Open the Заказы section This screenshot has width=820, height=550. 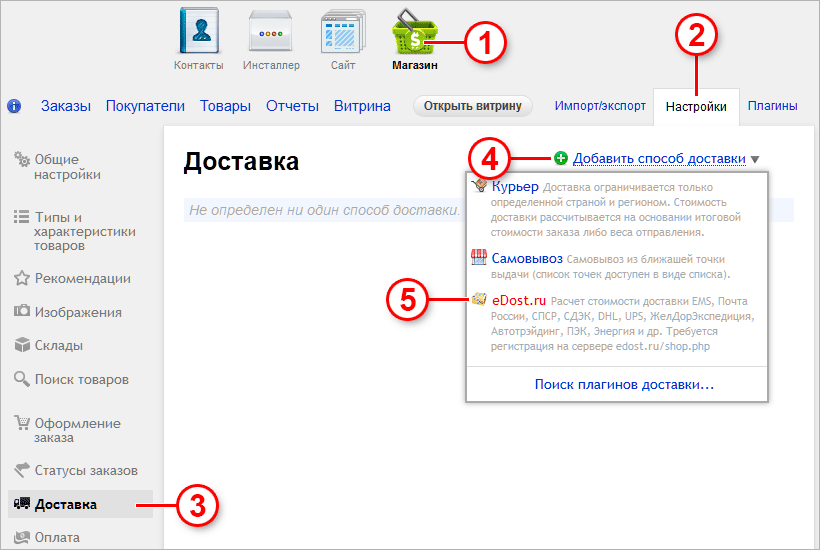[66, 106]
